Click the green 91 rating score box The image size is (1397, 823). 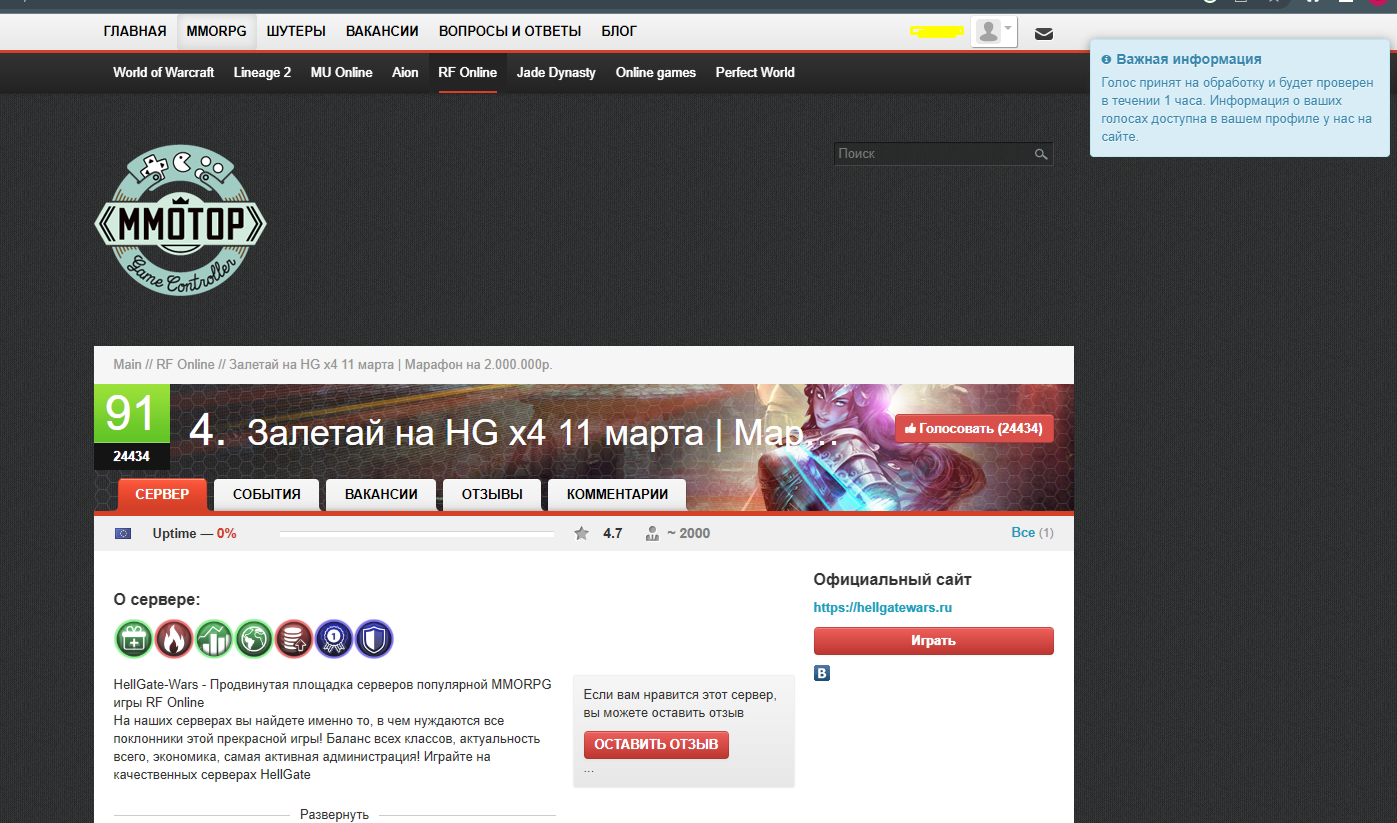pyautogui.click(x=132, y=414)
